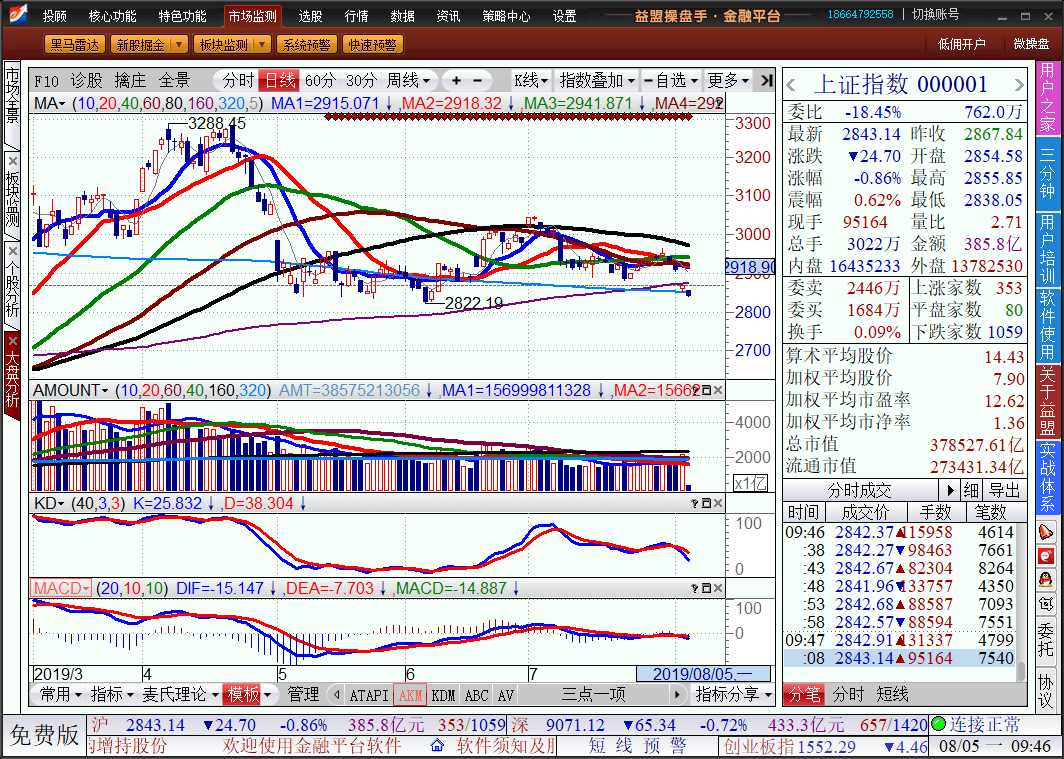Select the ABC indicator tab
Screen dimensions: 1064x759
pos(476,695)
